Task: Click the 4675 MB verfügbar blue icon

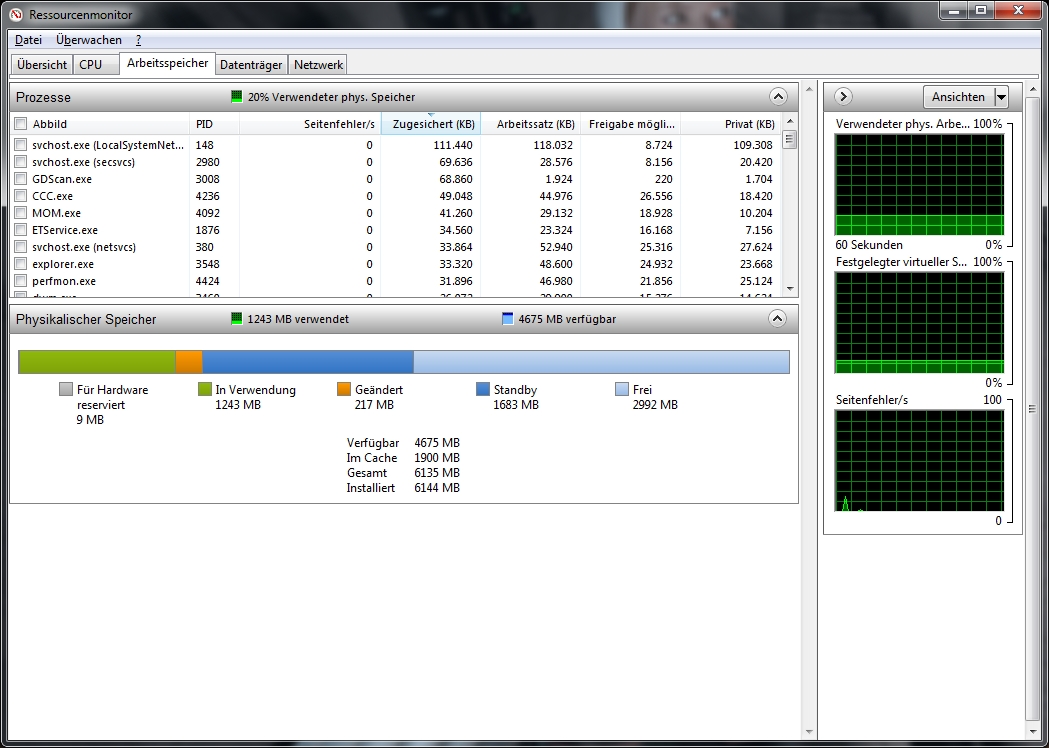Action: (507, 319)
